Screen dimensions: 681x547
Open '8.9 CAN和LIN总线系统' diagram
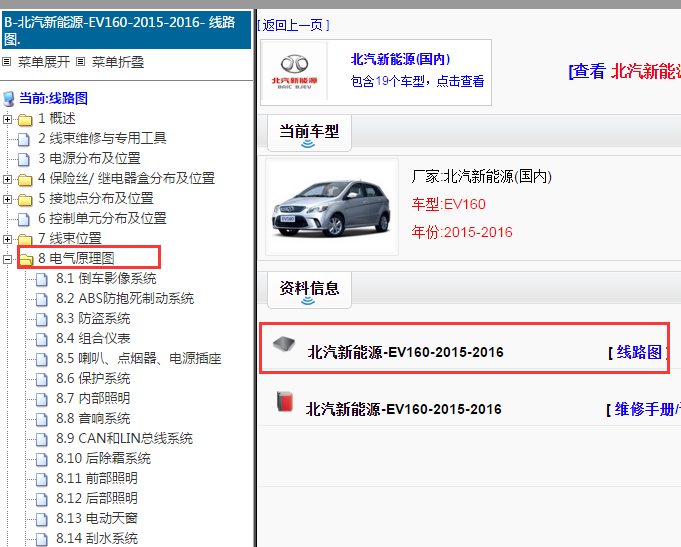(125, 438)
